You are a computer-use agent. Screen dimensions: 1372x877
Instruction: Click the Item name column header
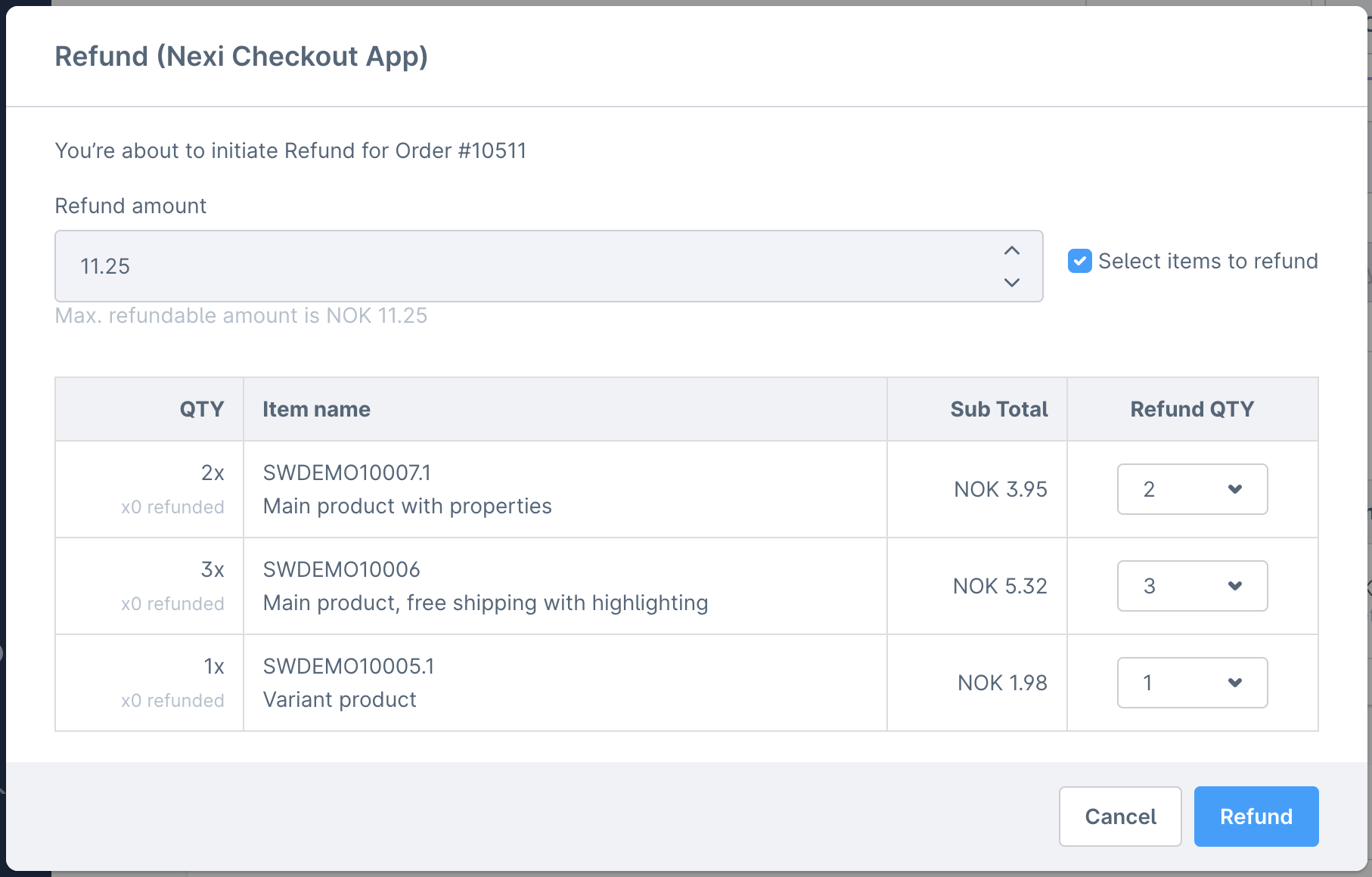coord(316,409)
